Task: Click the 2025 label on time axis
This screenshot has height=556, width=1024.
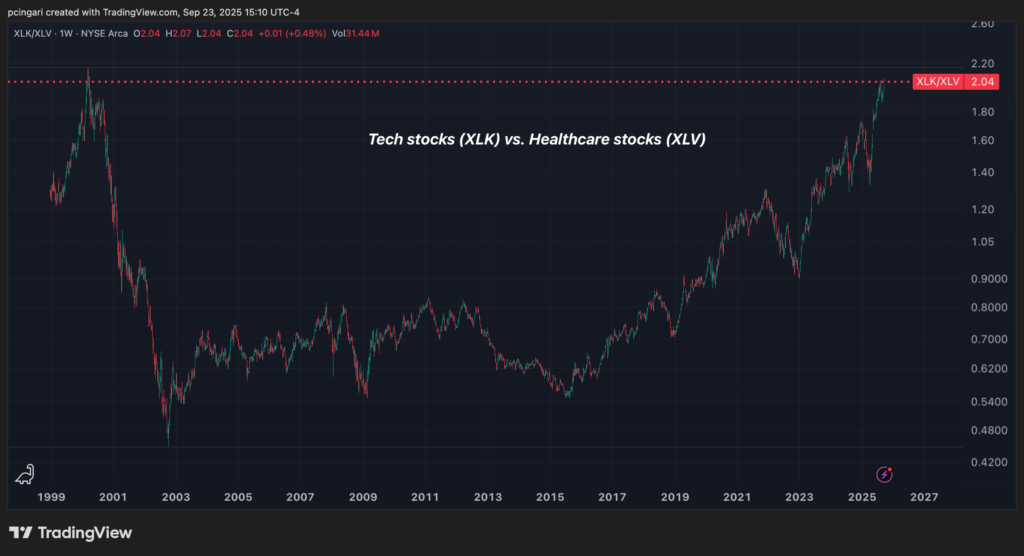Action: [x=862, y=497]
